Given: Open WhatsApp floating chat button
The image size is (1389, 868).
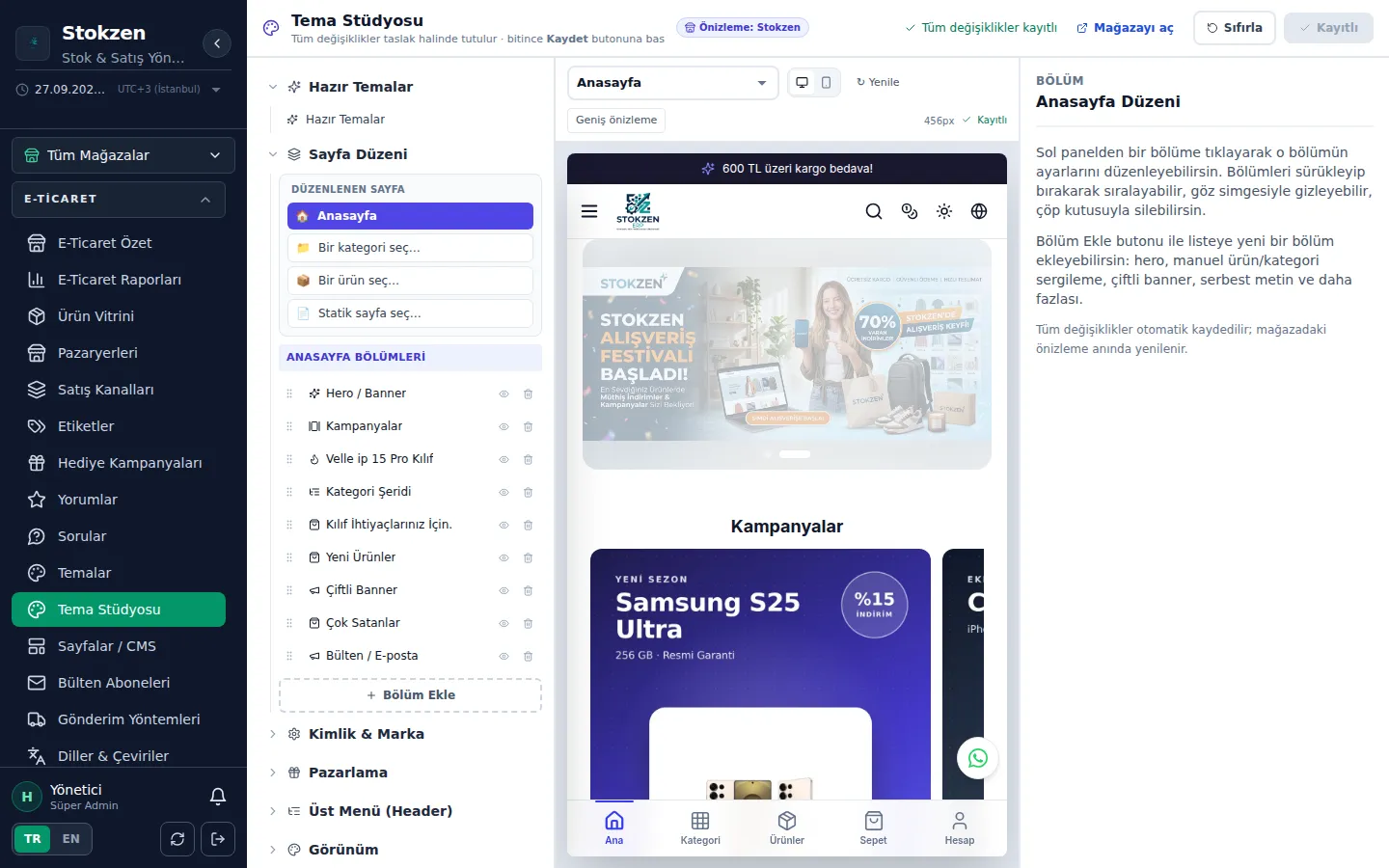Looking at the screenshot, I should click(977, 758).
